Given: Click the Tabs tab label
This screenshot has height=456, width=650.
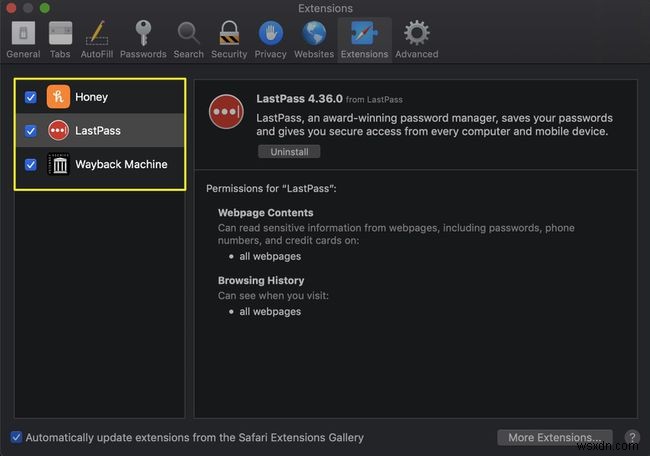Looking at the screenshot, I should coord(60,54).
